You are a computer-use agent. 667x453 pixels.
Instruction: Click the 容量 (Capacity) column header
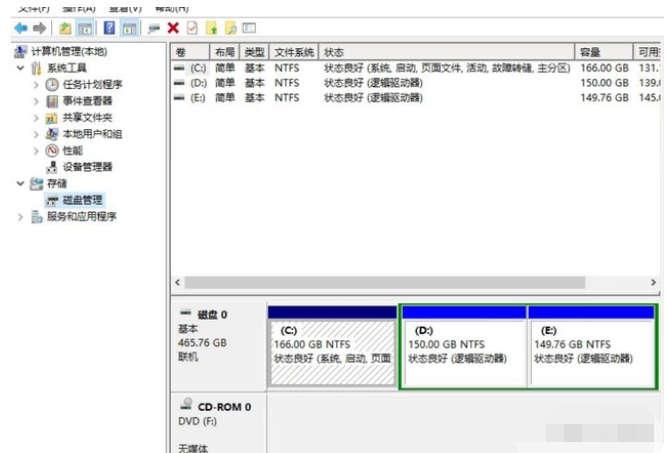click(590, 52)
